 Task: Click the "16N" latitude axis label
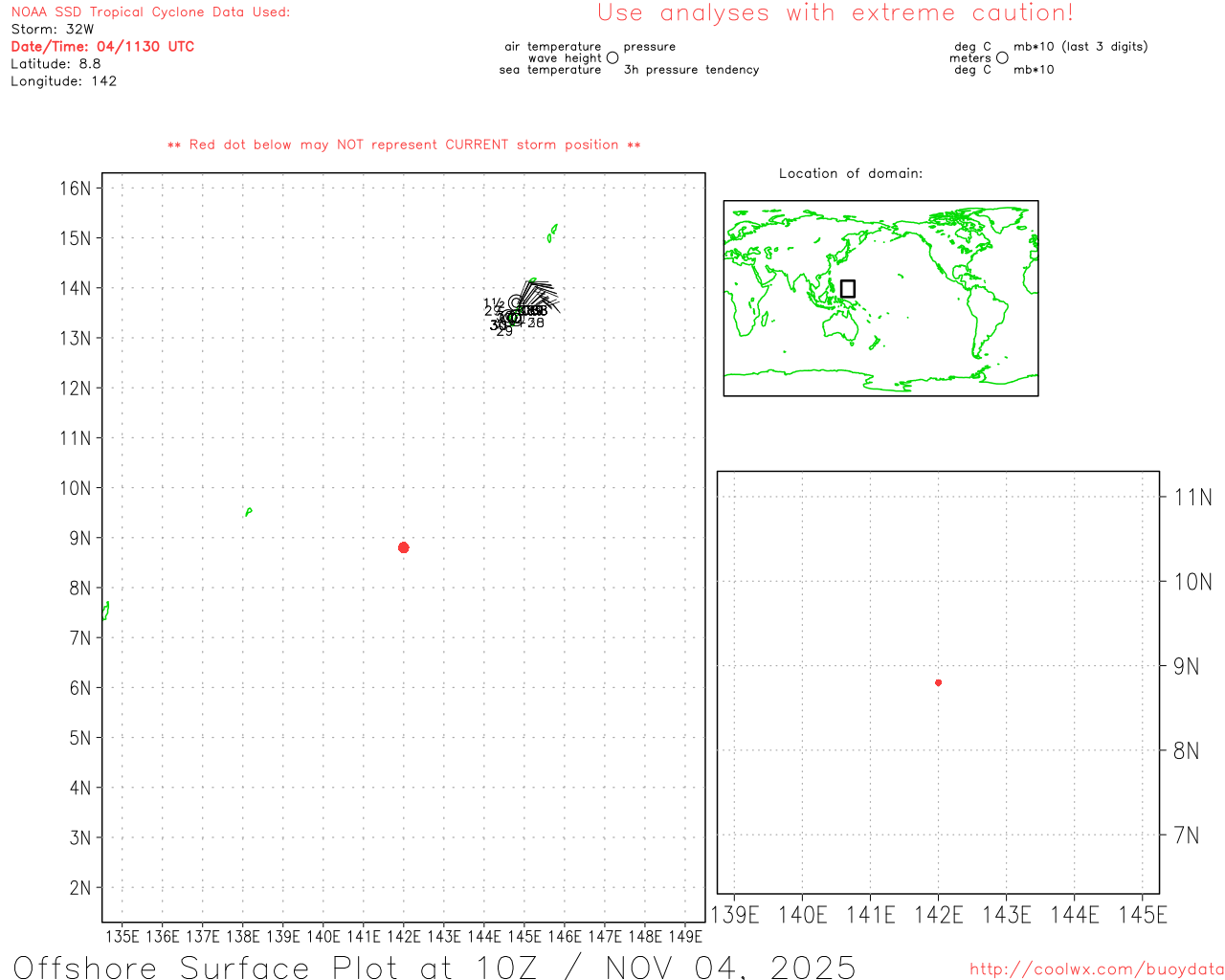(75, 188)
